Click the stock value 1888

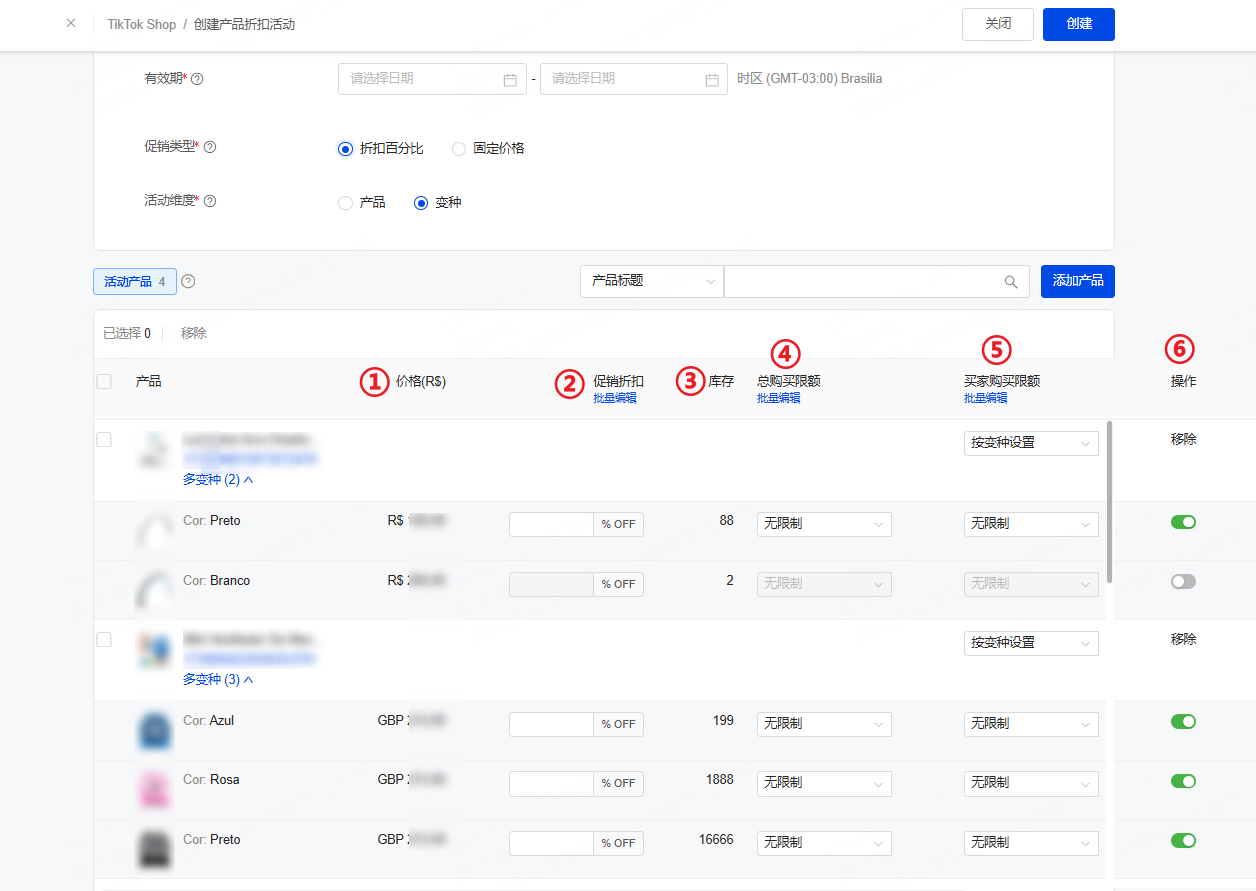719,780
